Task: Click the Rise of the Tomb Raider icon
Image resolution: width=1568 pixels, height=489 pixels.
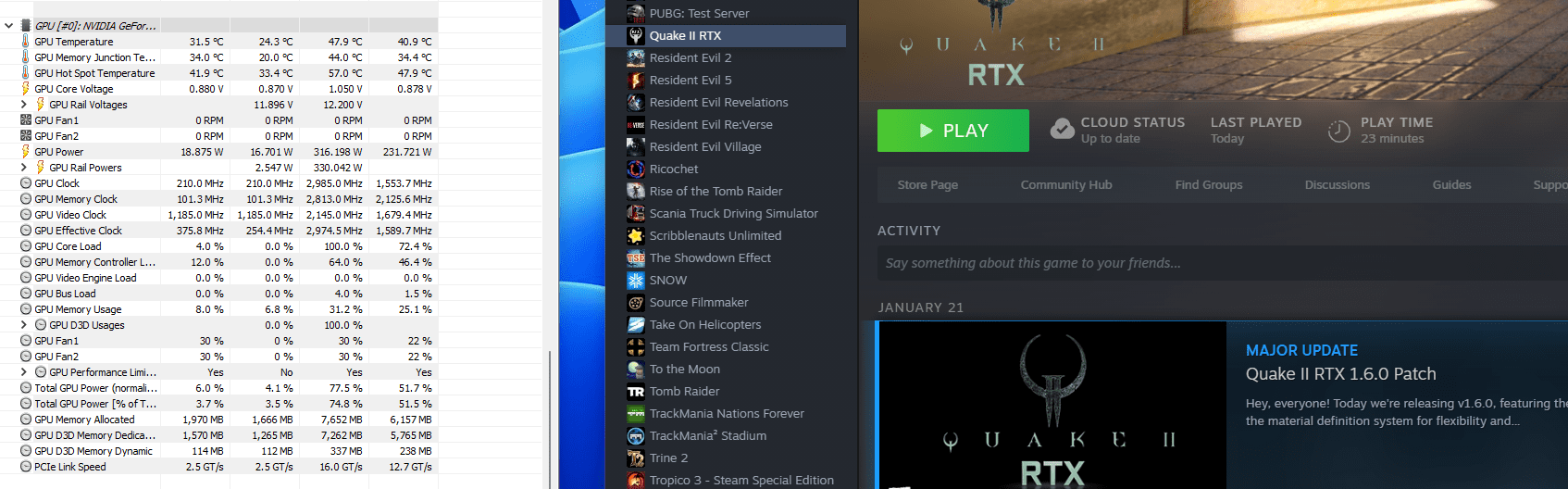Action: click(636, 191)
